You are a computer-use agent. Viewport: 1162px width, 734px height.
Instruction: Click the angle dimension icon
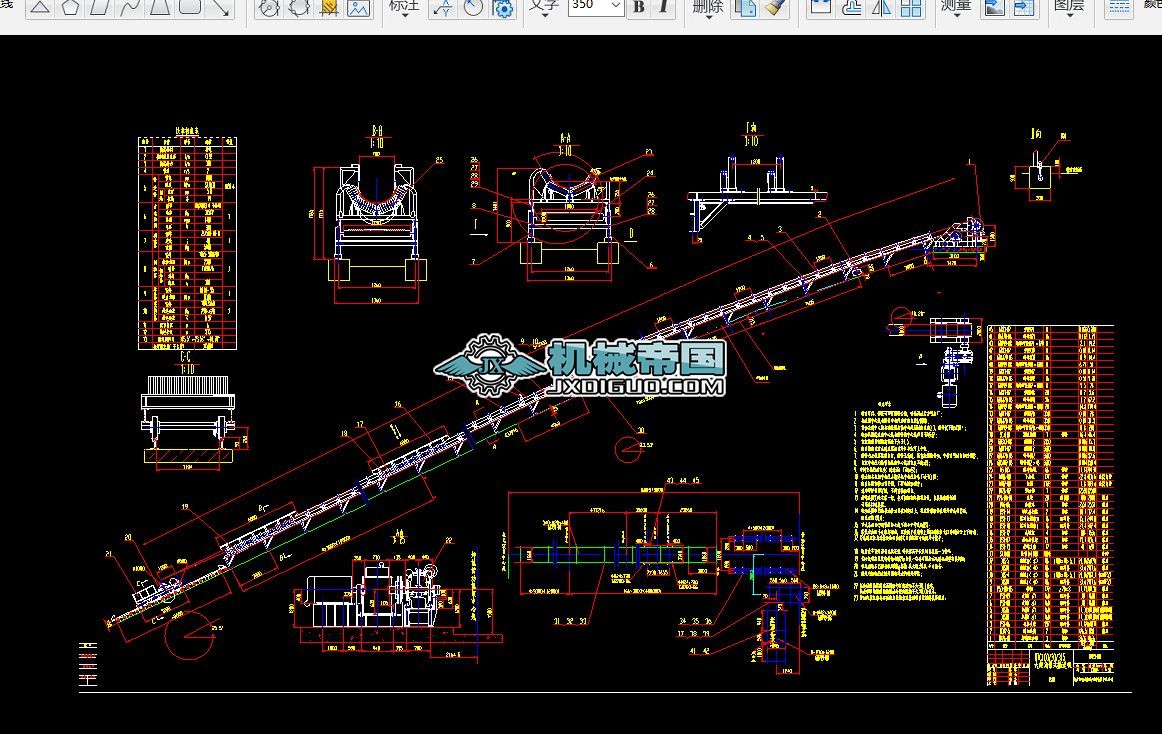point(473,8)
